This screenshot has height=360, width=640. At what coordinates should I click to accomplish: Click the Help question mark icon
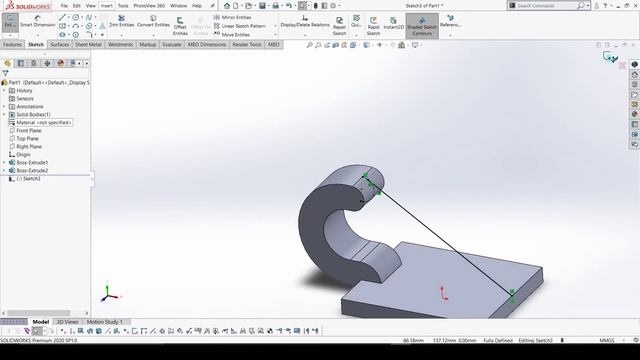coord(605,6)
